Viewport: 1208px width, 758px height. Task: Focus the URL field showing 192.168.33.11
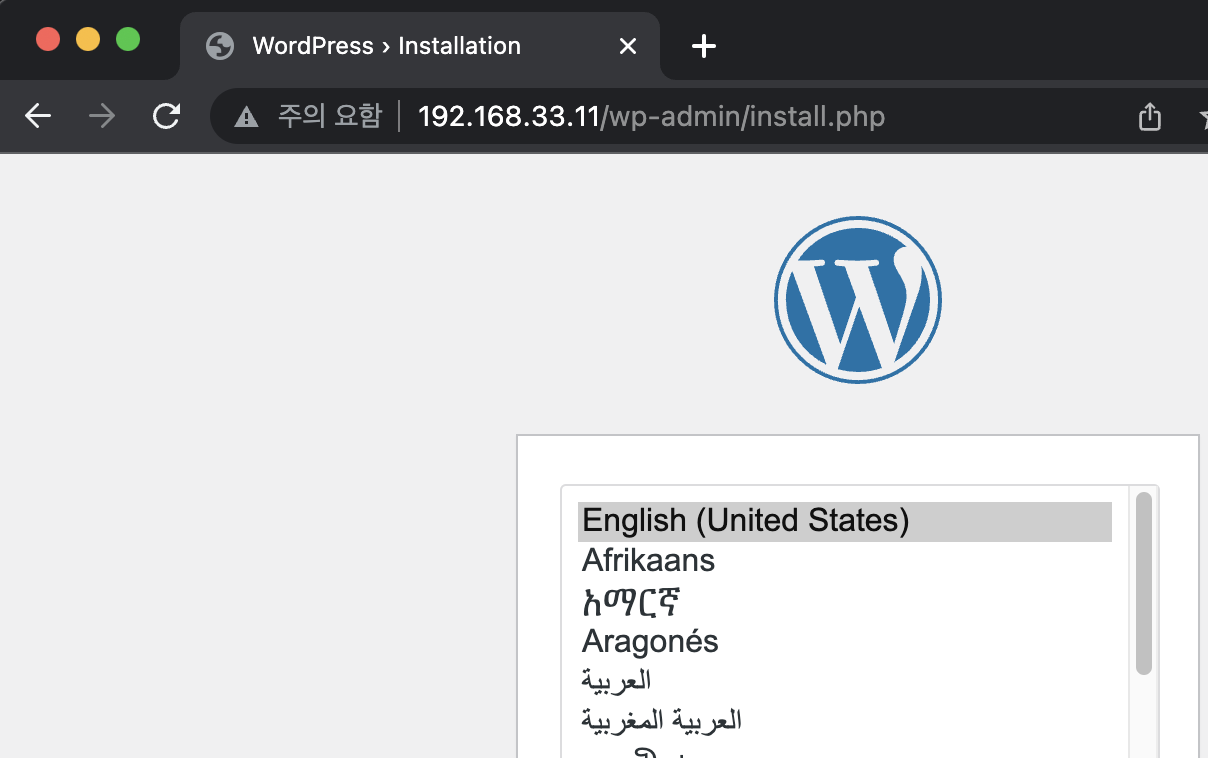(x=651, y=116)
